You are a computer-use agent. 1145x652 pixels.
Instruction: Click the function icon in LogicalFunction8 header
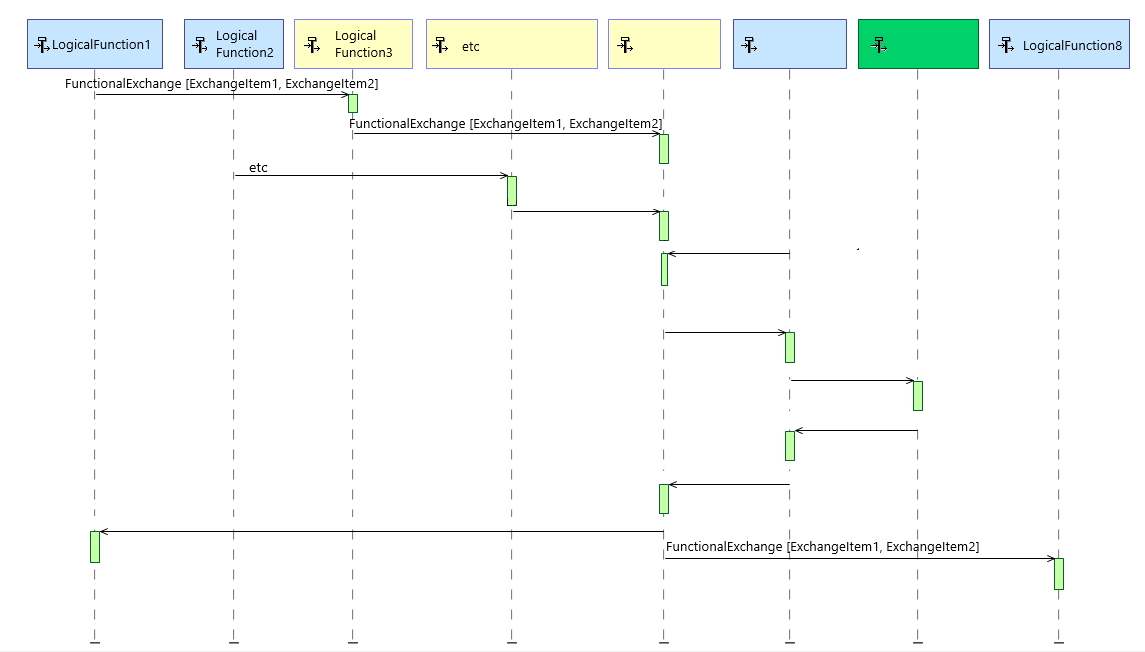point(1006,45)
